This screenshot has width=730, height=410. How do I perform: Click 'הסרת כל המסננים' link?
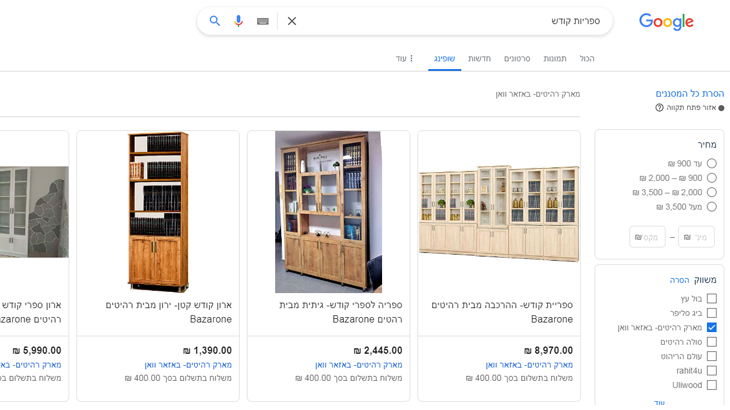(x=689, y=94)
